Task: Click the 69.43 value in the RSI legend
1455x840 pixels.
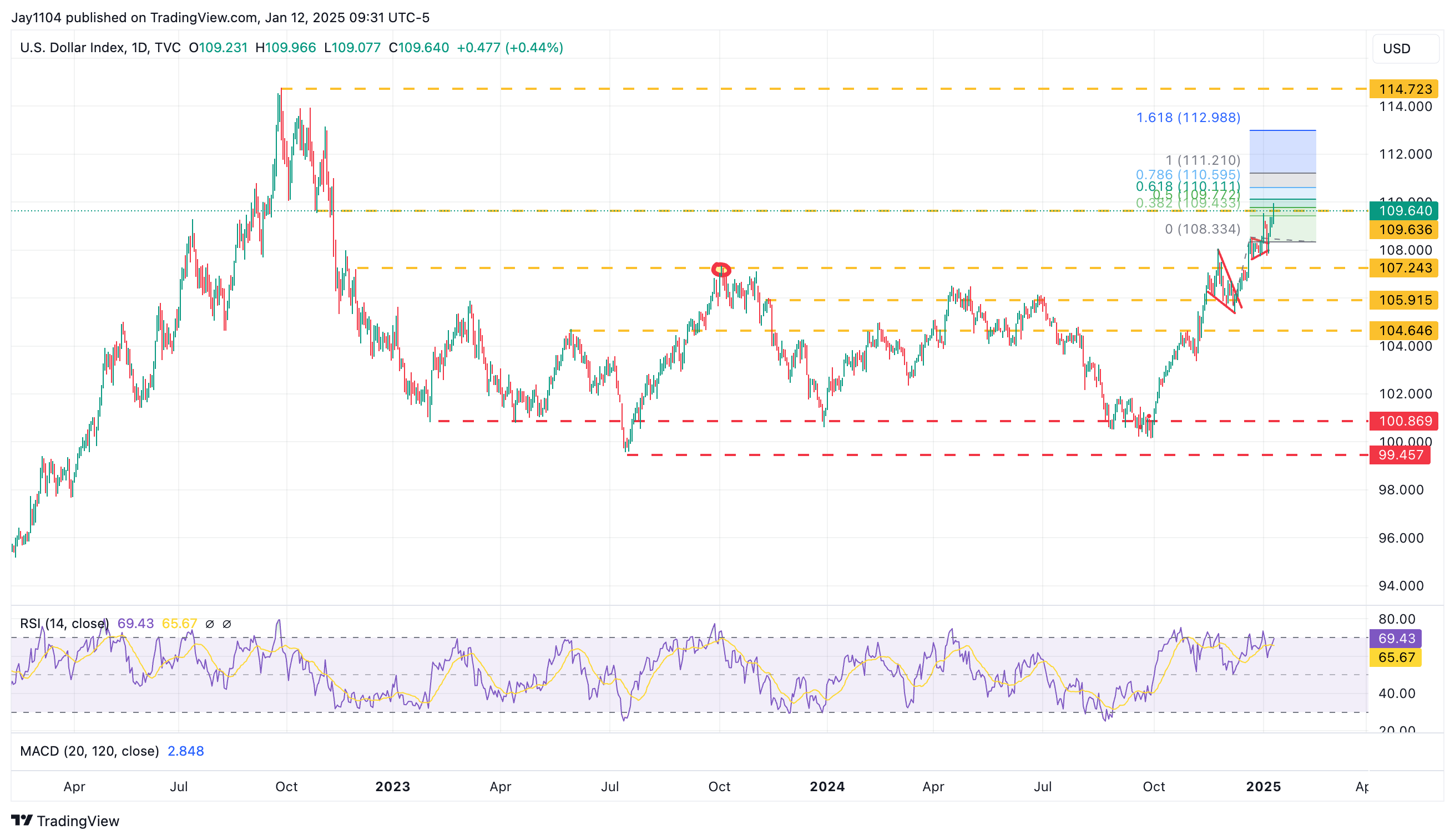Action: pyautogui.click(x=135, y=624)
